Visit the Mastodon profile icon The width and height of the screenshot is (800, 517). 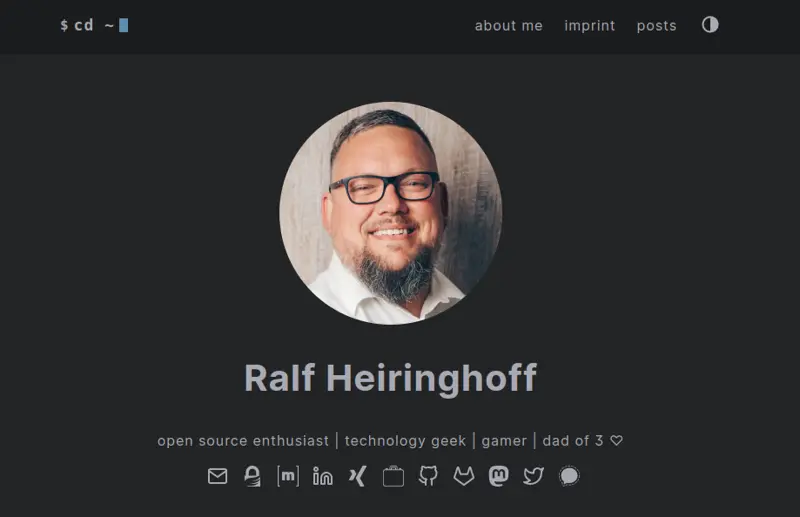coord(498,476)
